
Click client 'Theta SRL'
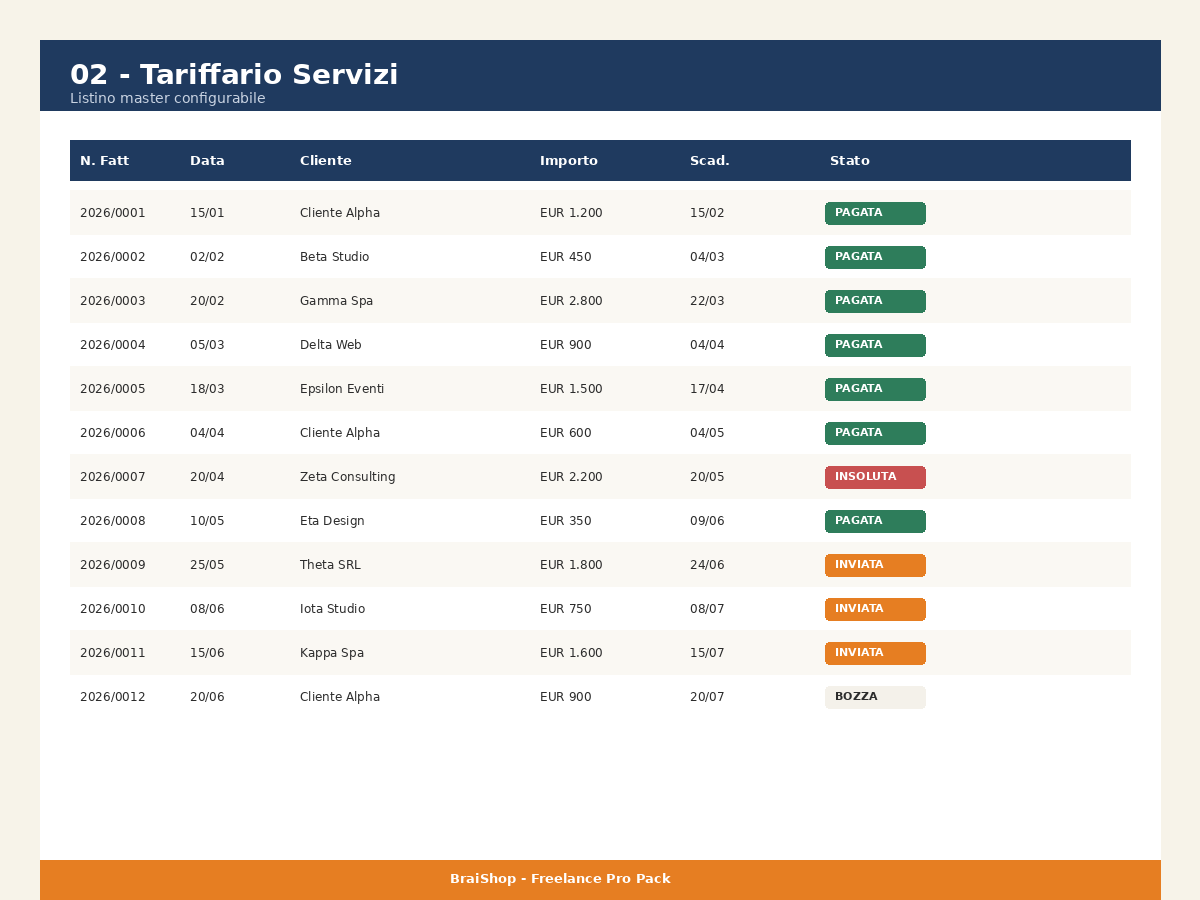[x=330, y=565]
